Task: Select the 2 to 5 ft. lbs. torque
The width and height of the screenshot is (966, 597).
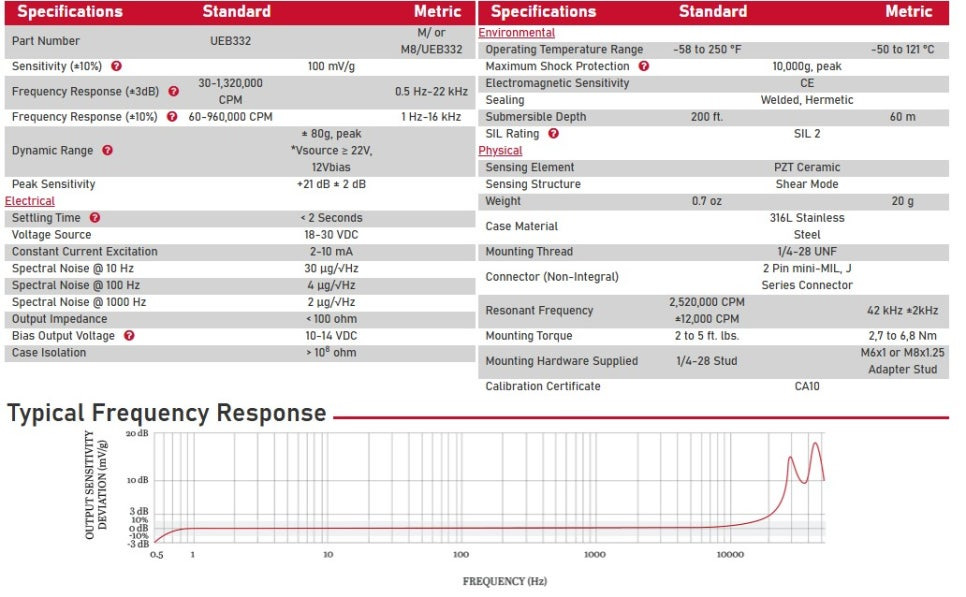Action: [x=707, y=336]
